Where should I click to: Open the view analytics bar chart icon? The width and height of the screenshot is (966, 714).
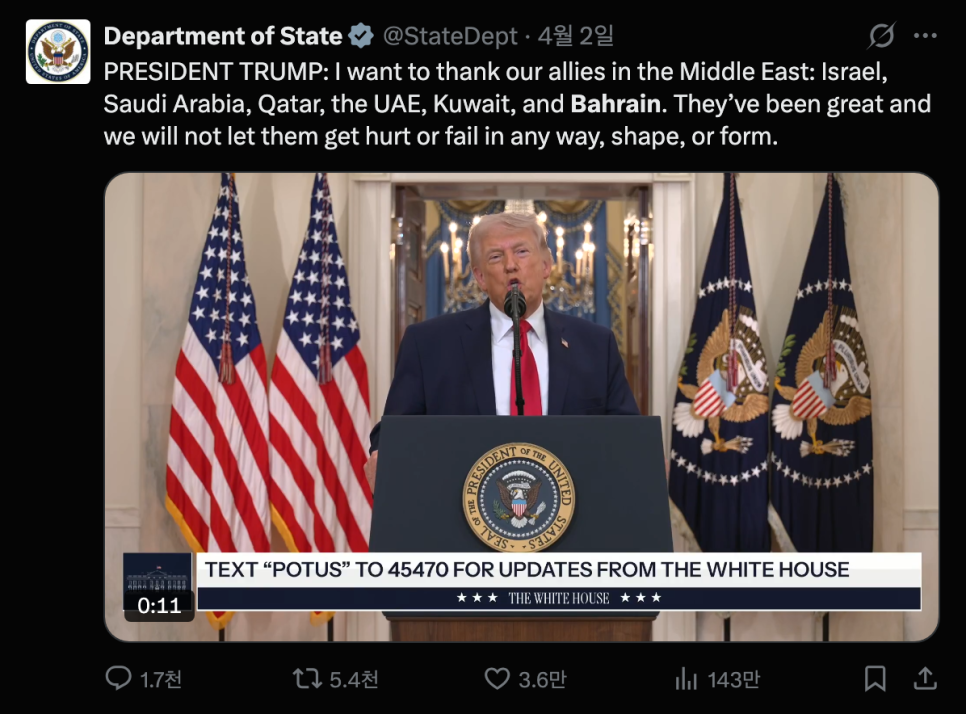click(686, 680)
